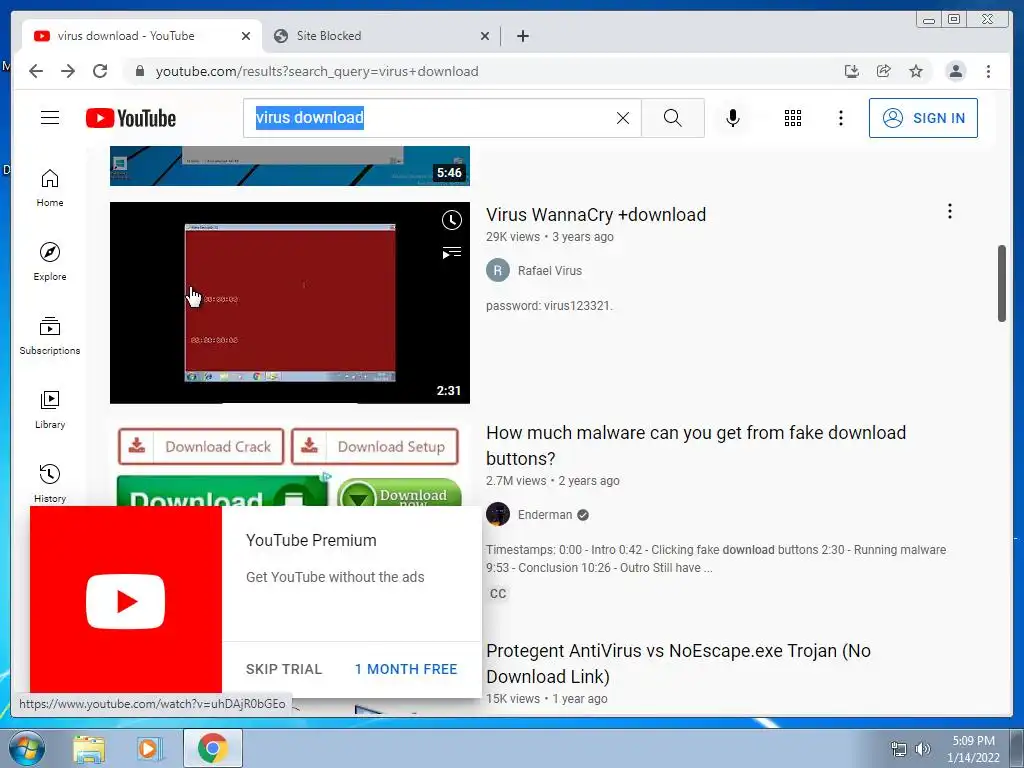
Task: Go back in Chrome
Action: [x=36, y=71]
